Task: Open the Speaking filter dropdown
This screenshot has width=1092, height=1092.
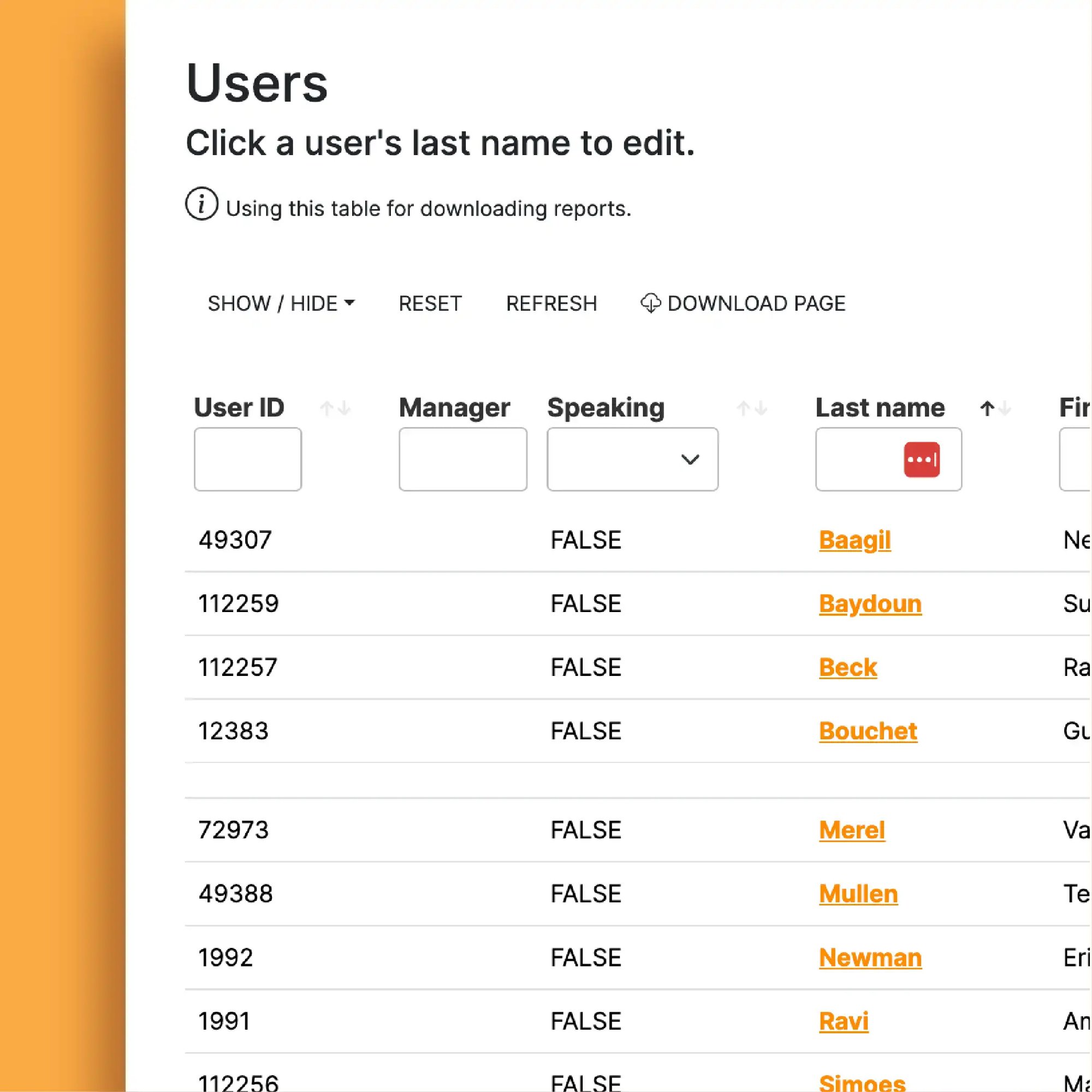Action: pos(632,459)
